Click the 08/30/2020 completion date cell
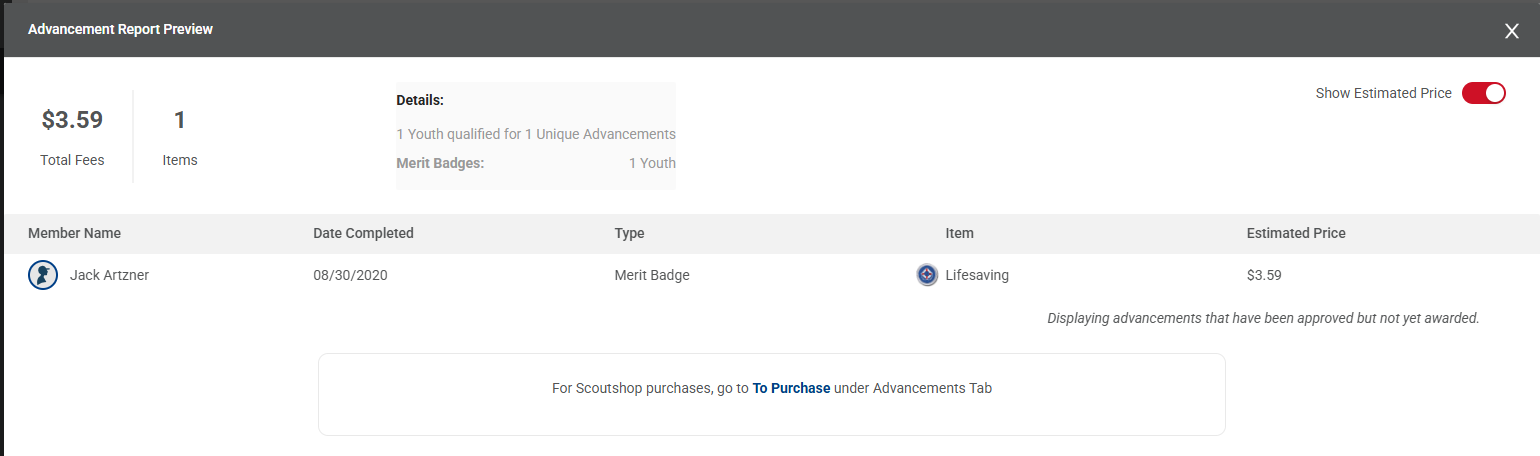 pyautogui.click(x=350, y=275)
